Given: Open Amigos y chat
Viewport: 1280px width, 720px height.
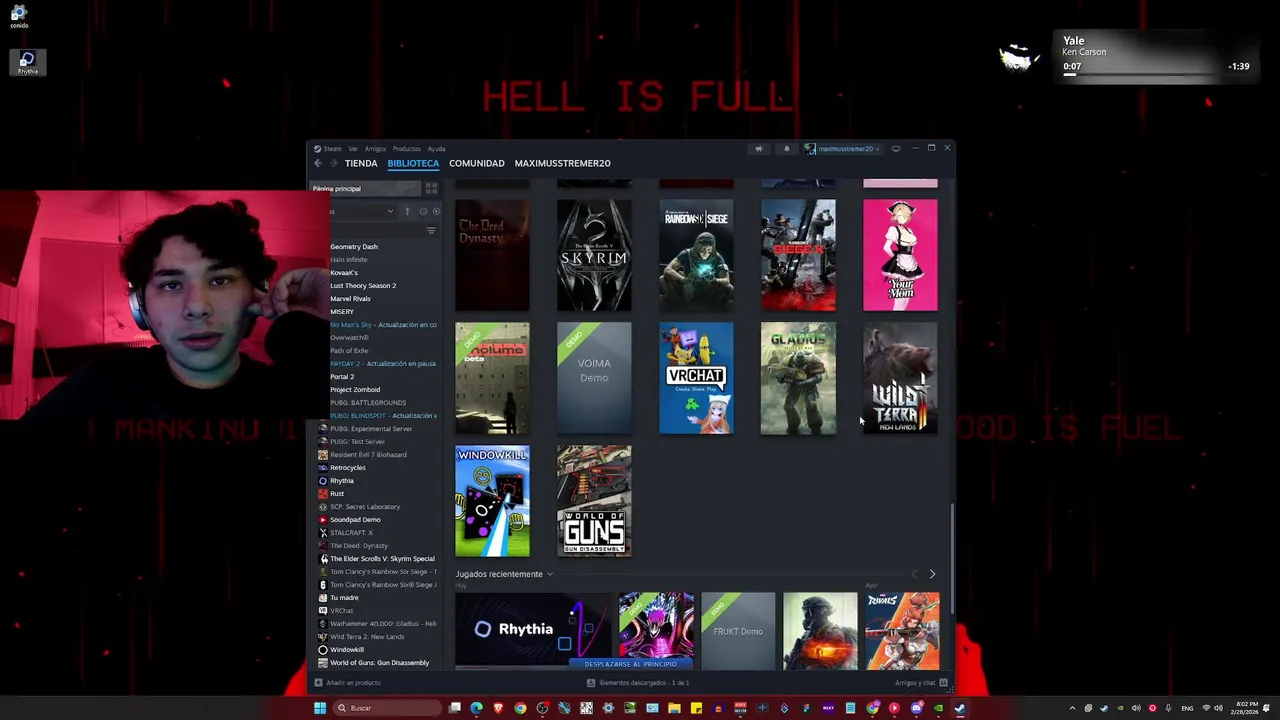Looking at the screenshot, I should pos(921,683).
